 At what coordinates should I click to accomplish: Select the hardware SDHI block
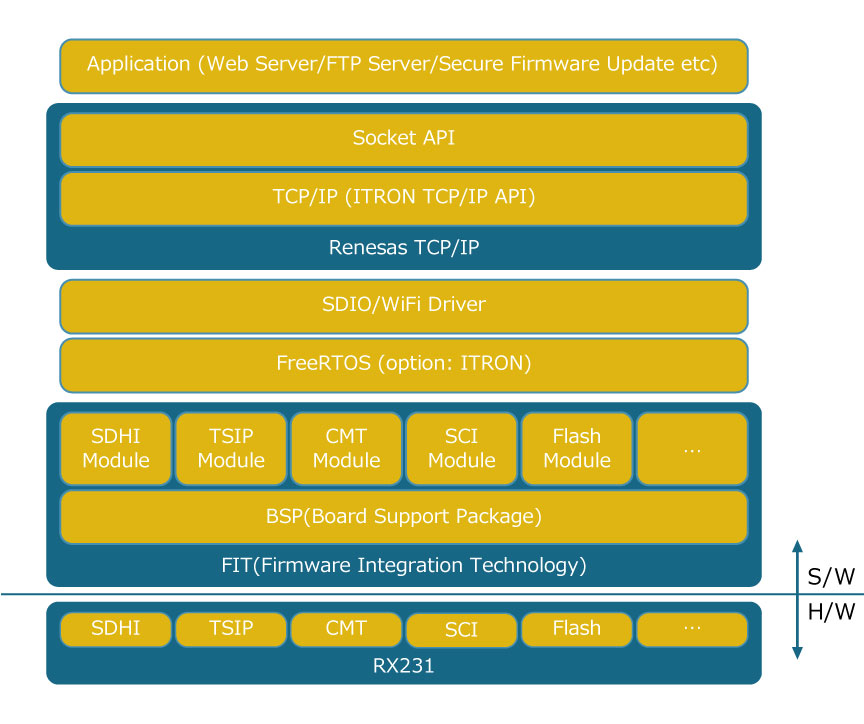pyautogui.click(x=116, y=629)
